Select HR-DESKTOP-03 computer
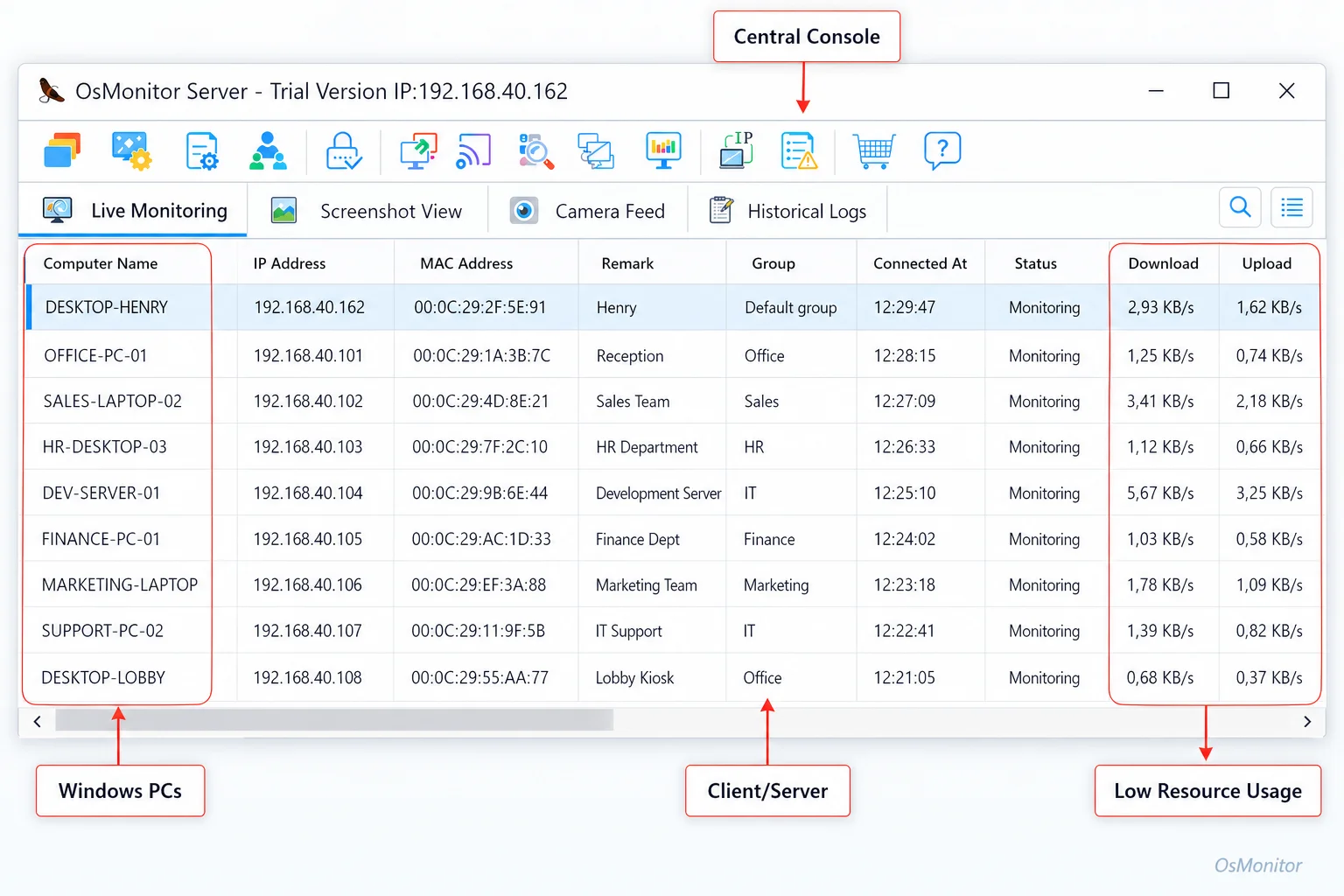The image size is (1344, 896). tap(104, 447)
